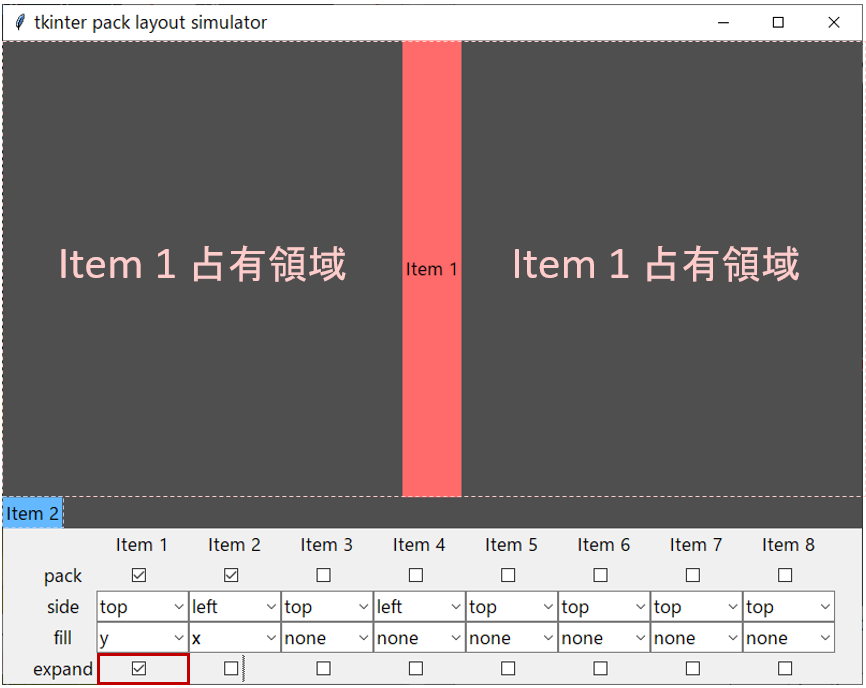
Task: Toggle the expand checkbox for Item 3
Action: click(324, 669)
